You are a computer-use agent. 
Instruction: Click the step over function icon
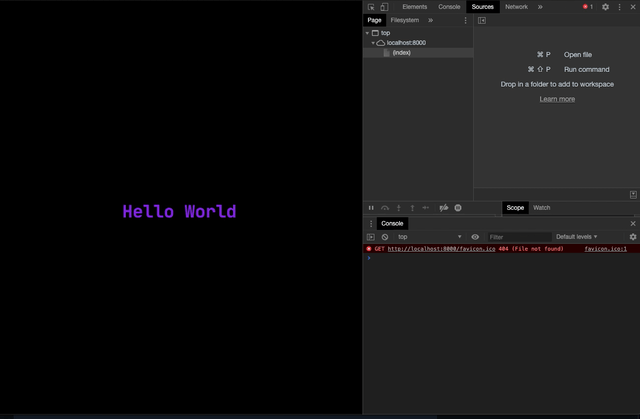point(385,208)
